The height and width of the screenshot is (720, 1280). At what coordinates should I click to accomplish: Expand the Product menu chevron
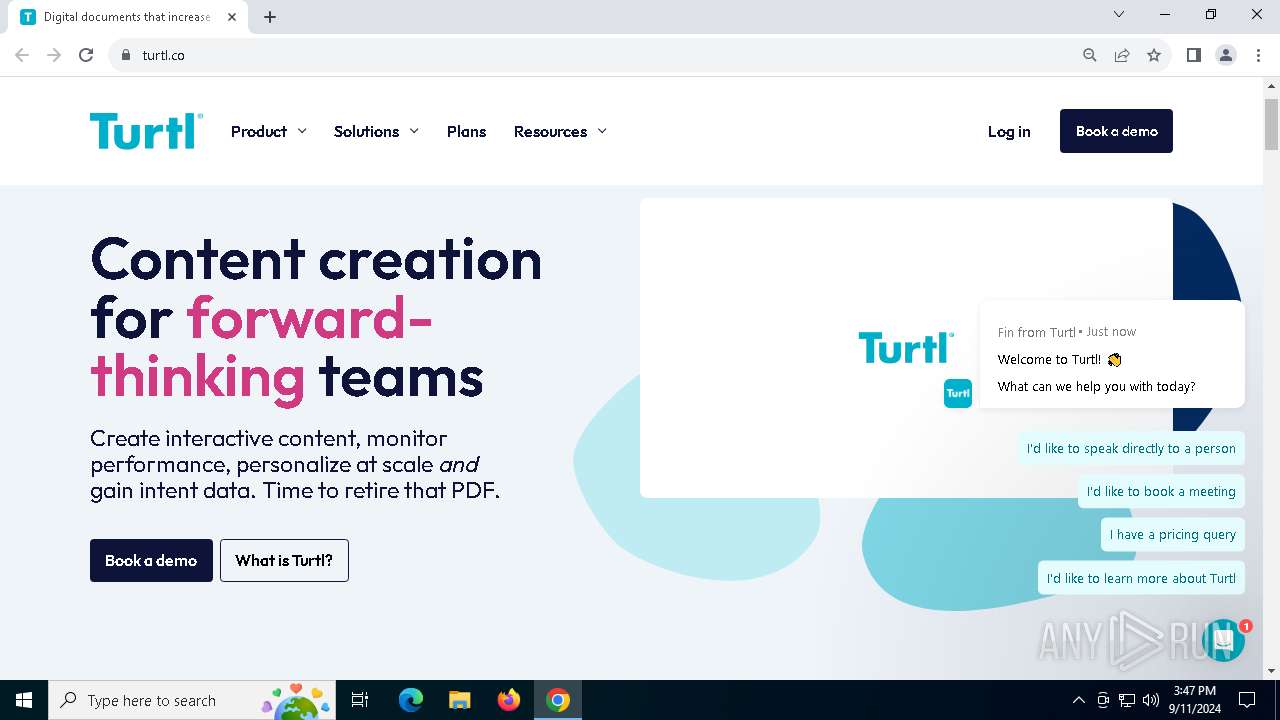click(302, 131)
